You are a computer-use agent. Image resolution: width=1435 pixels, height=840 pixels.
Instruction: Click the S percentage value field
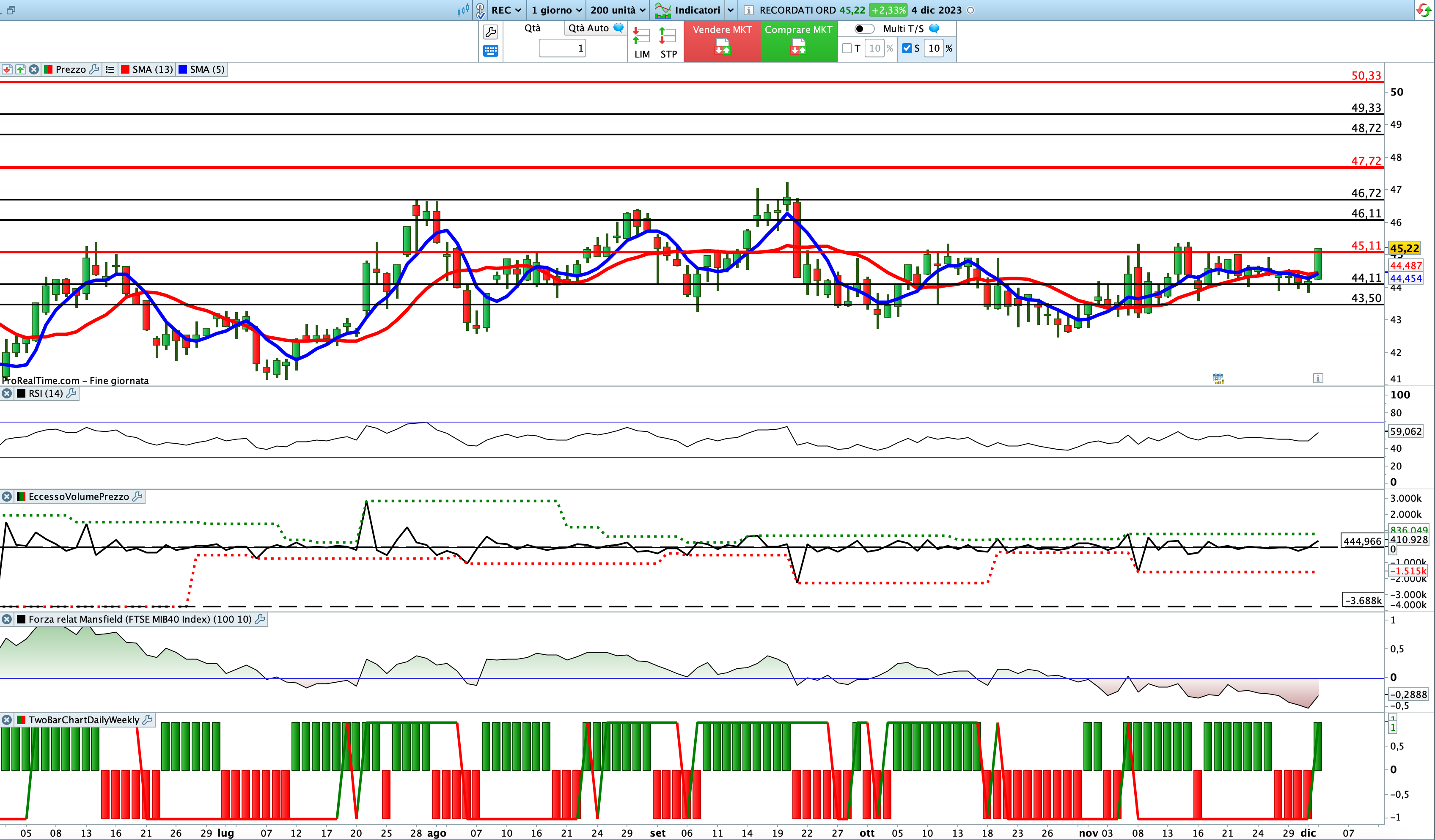point(934,48)
